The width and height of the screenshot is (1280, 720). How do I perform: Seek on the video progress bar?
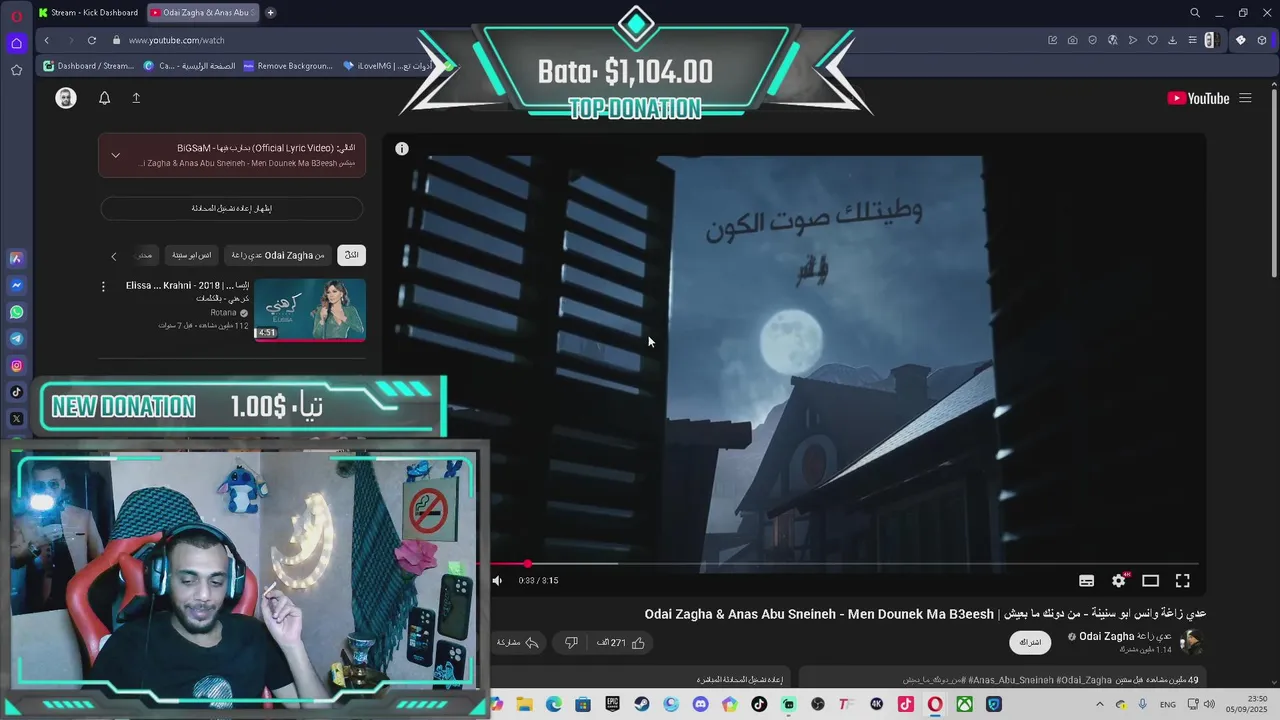840,564
